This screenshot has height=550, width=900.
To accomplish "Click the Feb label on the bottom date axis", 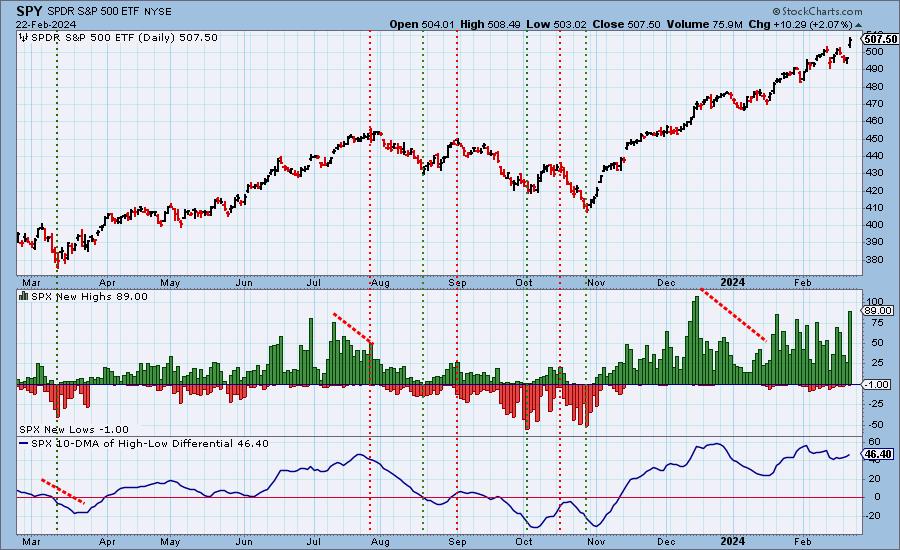I will [x=802, y=541].
